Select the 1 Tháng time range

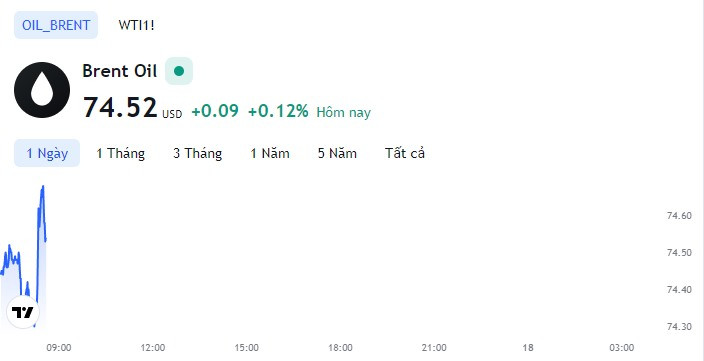(120, 154)
